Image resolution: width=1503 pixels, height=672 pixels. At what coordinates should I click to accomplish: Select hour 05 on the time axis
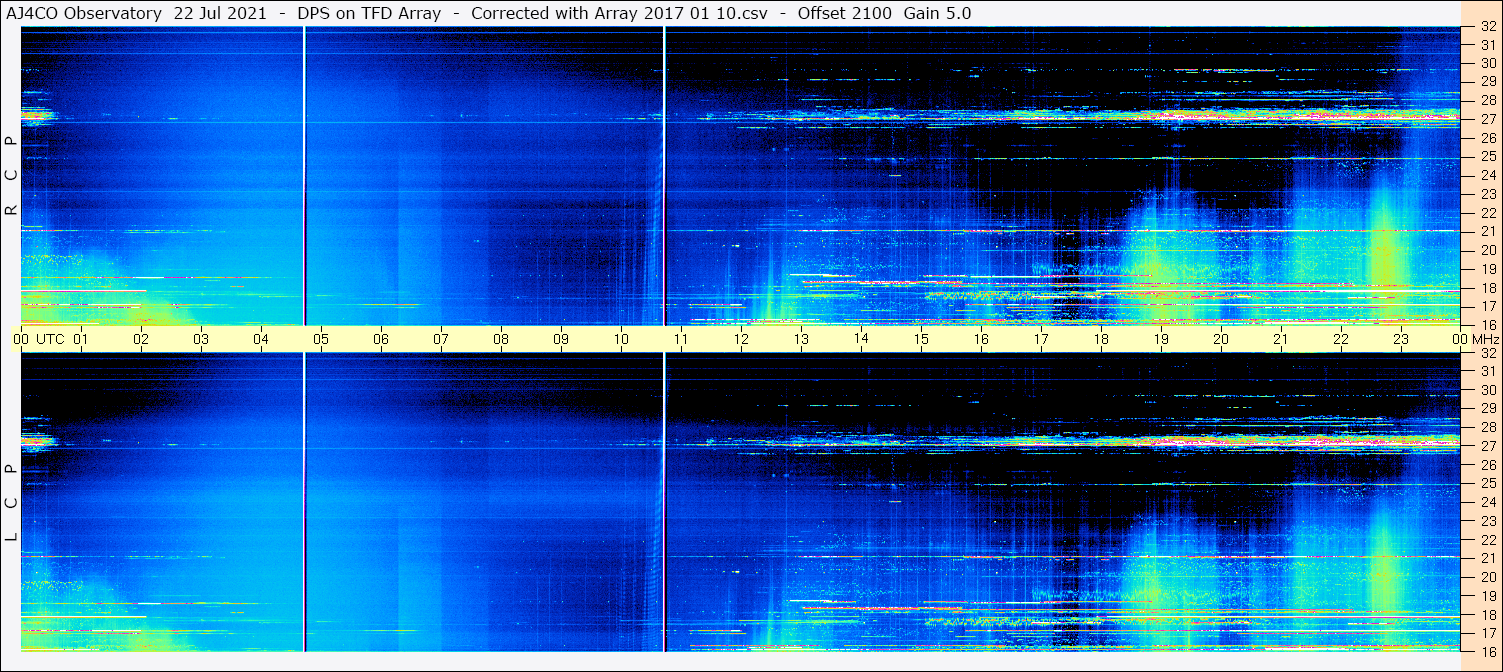coord(321,339)
